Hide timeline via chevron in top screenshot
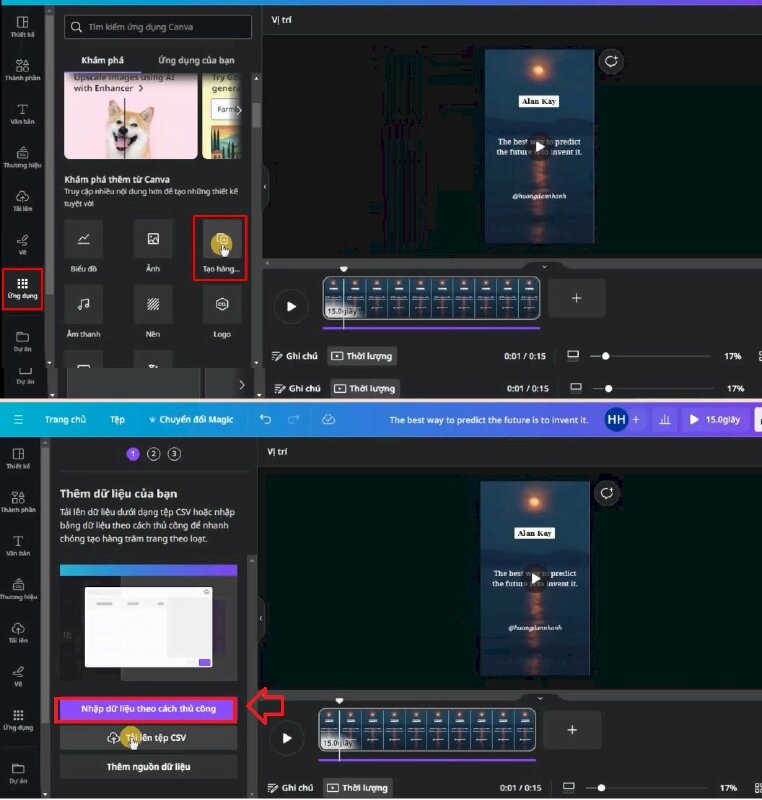The height and width of the screenshot is (800, 762). tap(544, 267)
